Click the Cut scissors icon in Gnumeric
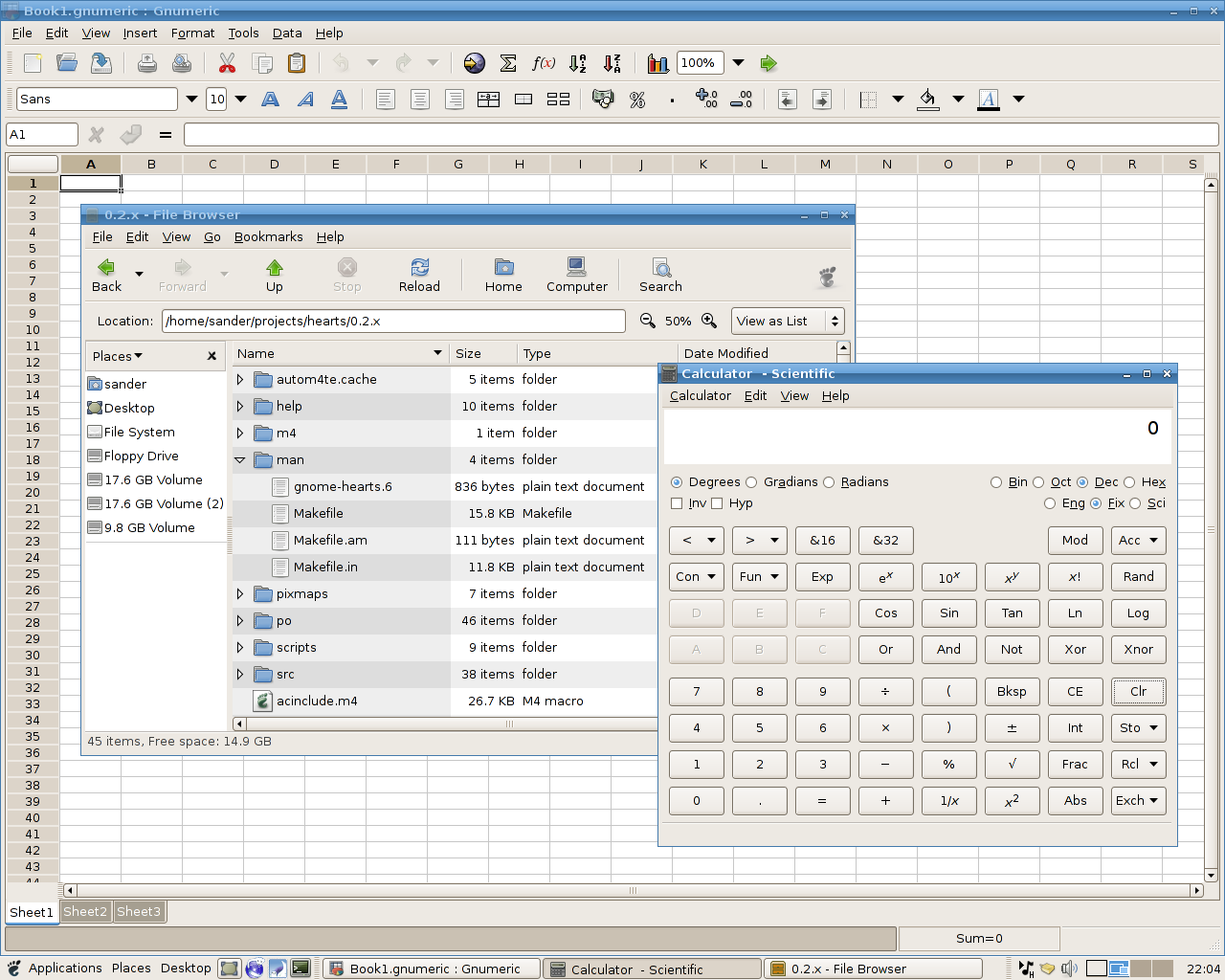This screenshot has width=1225, height=980. click(227, 63)
